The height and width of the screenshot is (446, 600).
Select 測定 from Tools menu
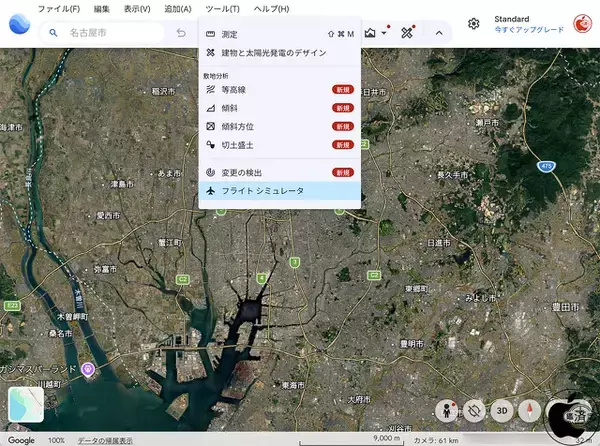click(x=280, y=34)
